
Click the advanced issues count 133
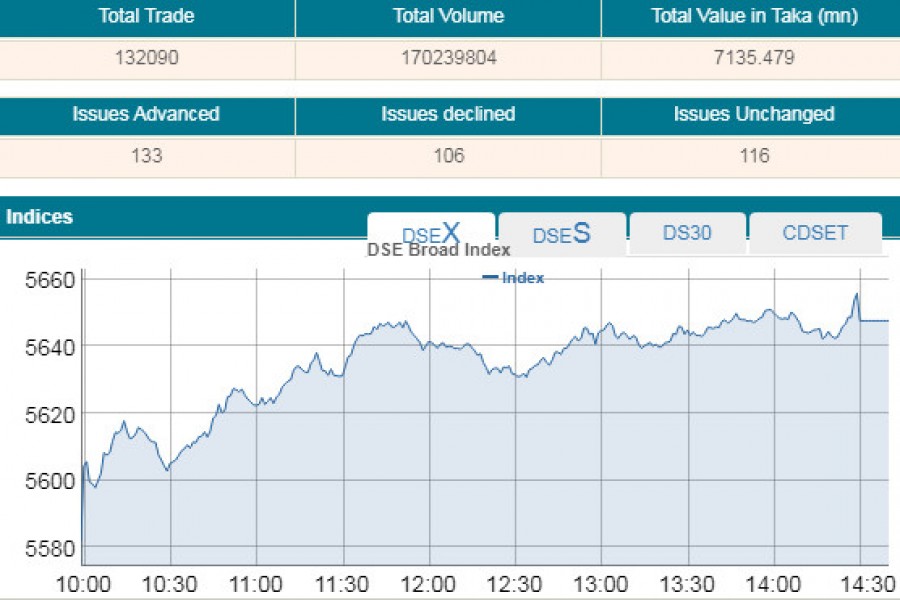pyautogui.click(x=146, y=156)
